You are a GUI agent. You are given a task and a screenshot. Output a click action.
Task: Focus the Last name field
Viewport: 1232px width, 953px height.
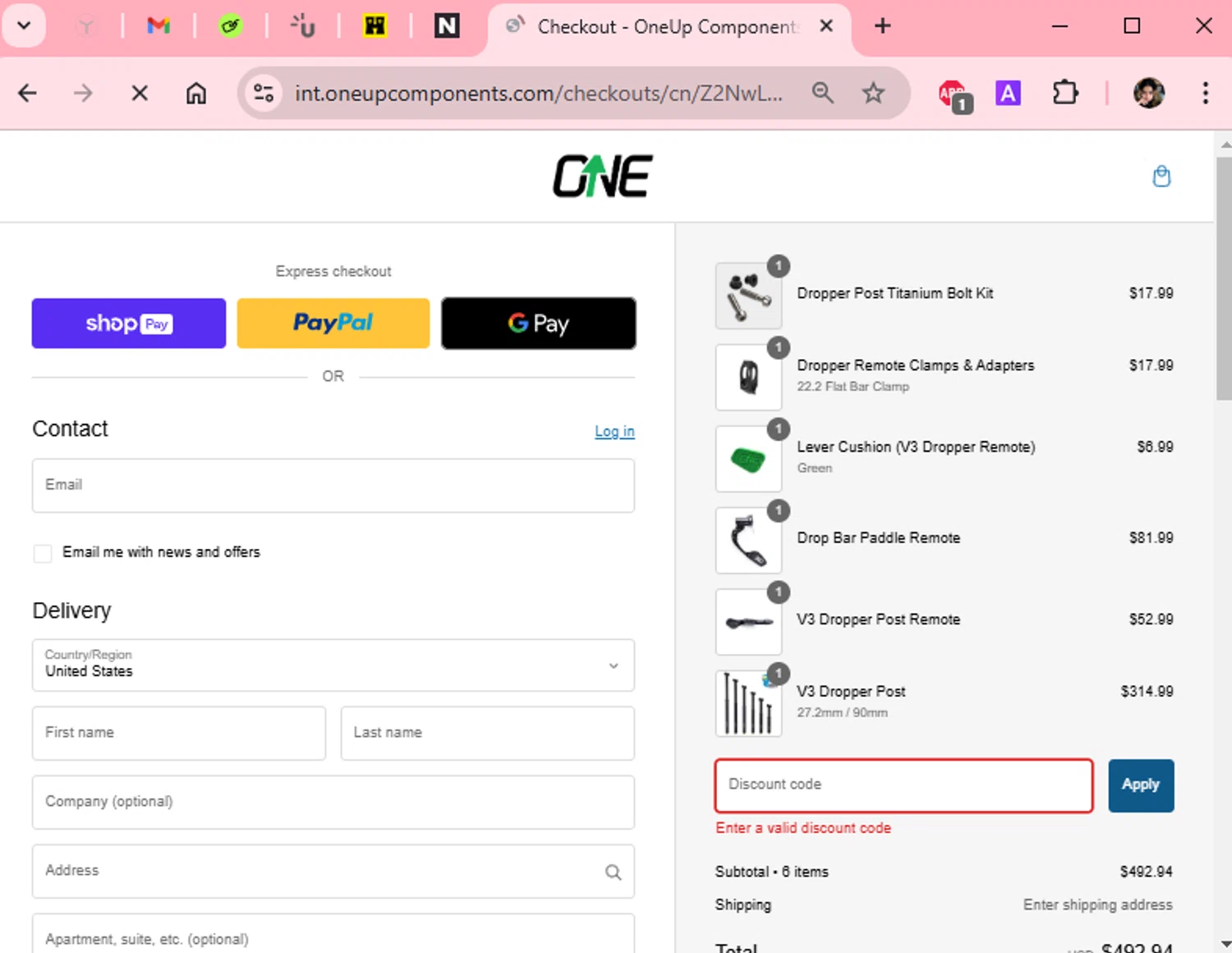(x=488, y=733)
